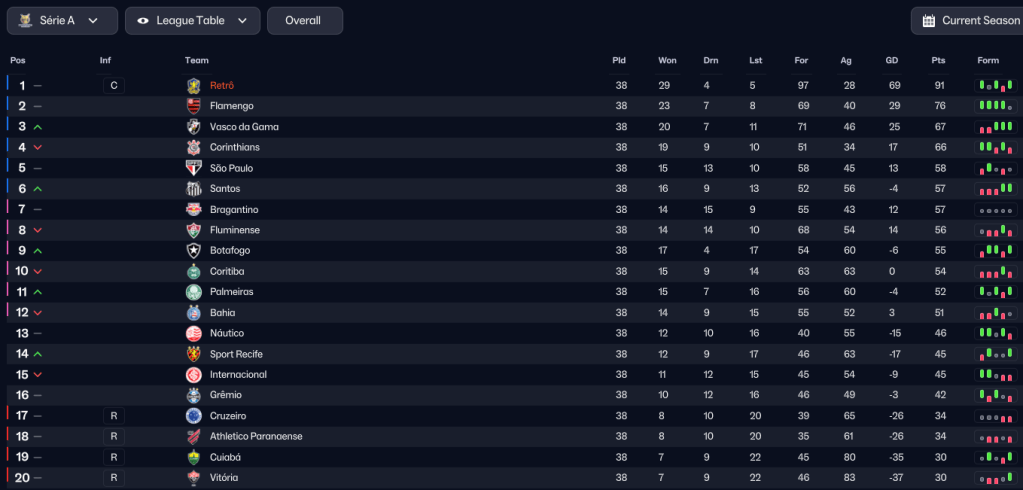Click the C champion info badge for Retrô

click(114, 85)
